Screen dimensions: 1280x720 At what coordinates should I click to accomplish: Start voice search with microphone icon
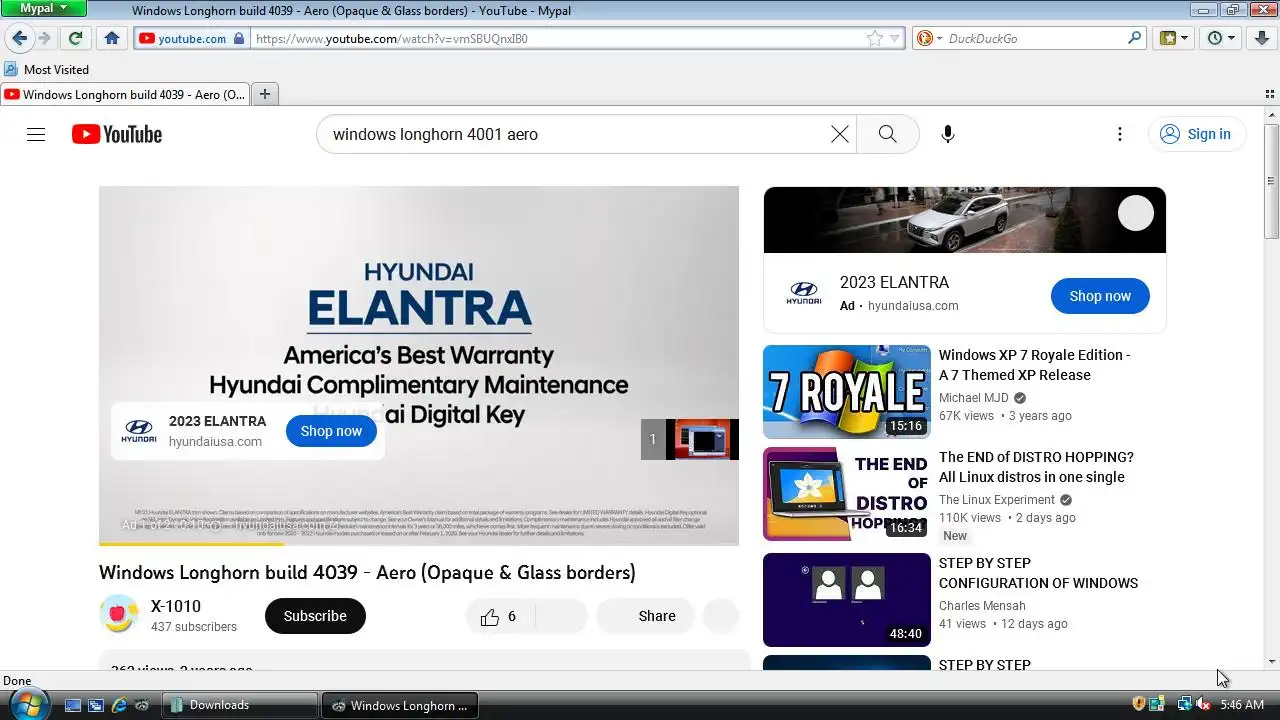948,134
